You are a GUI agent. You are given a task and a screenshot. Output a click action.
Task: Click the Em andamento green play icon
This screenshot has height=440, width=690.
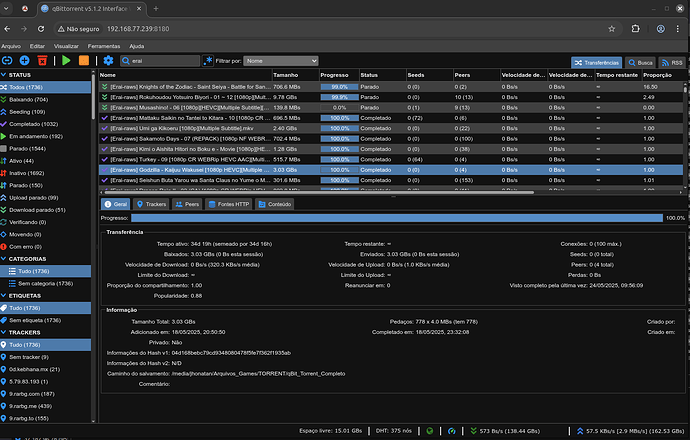[4, 136]
